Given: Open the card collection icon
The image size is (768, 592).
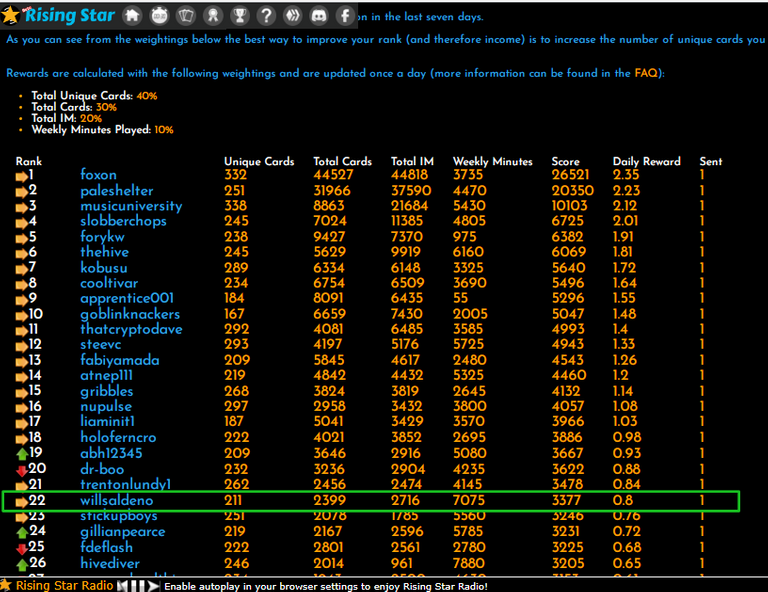Looking at the screenshot, I should (x=186, y=16).
